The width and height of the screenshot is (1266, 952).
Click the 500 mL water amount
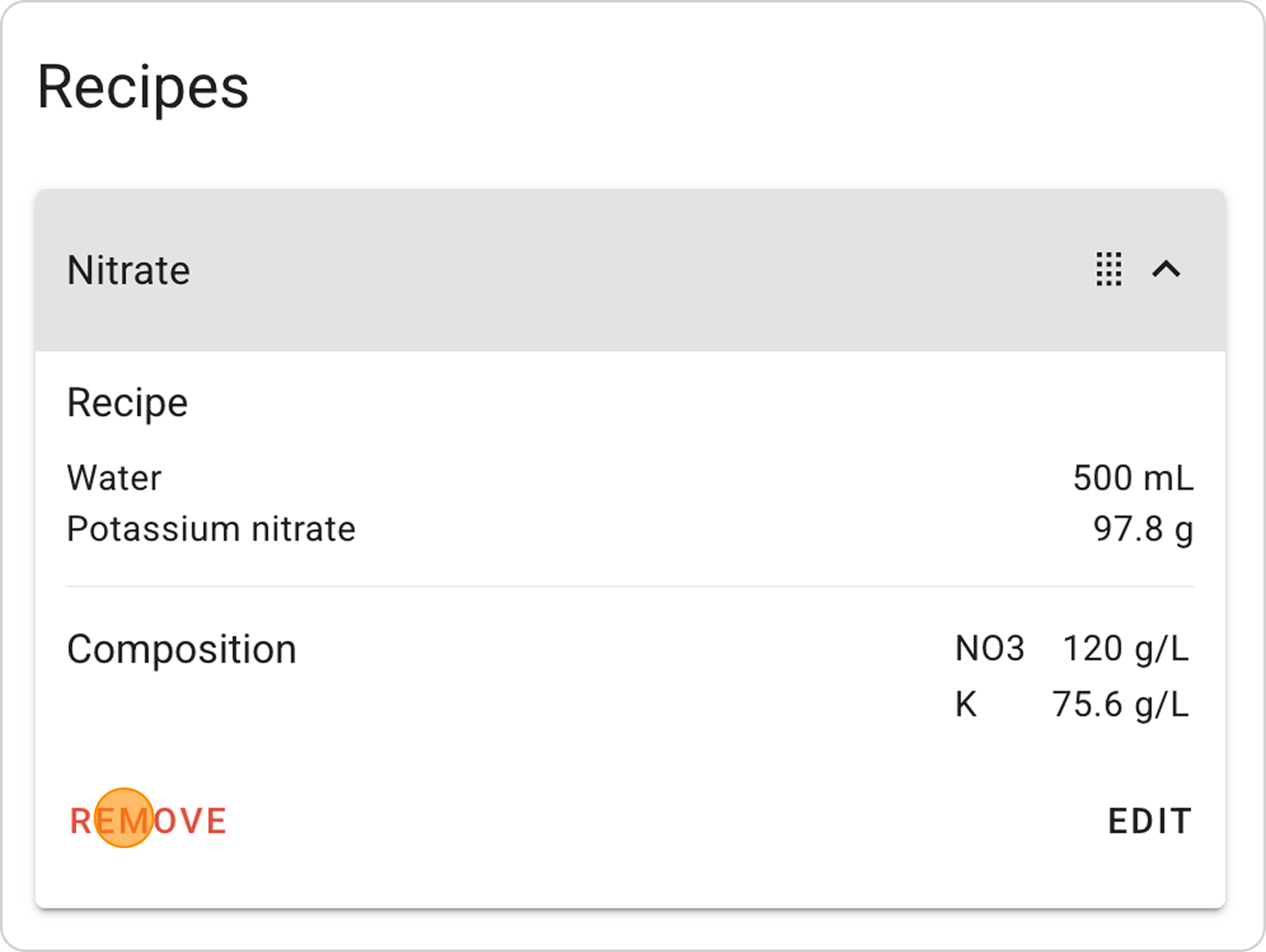click(x=1132, y=478)
